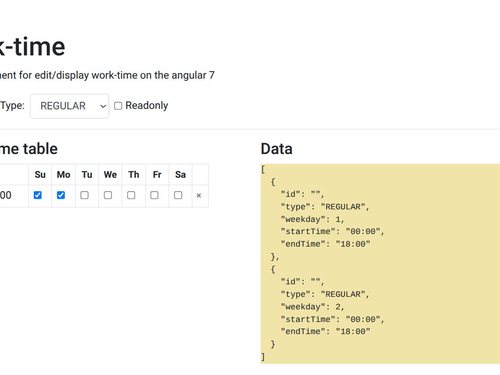Check the Wednesday checkbox in the row

pos(108,195)
